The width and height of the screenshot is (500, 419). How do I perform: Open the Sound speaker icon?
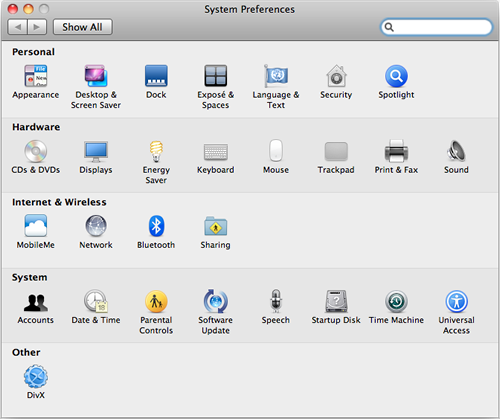pos(456,151)
